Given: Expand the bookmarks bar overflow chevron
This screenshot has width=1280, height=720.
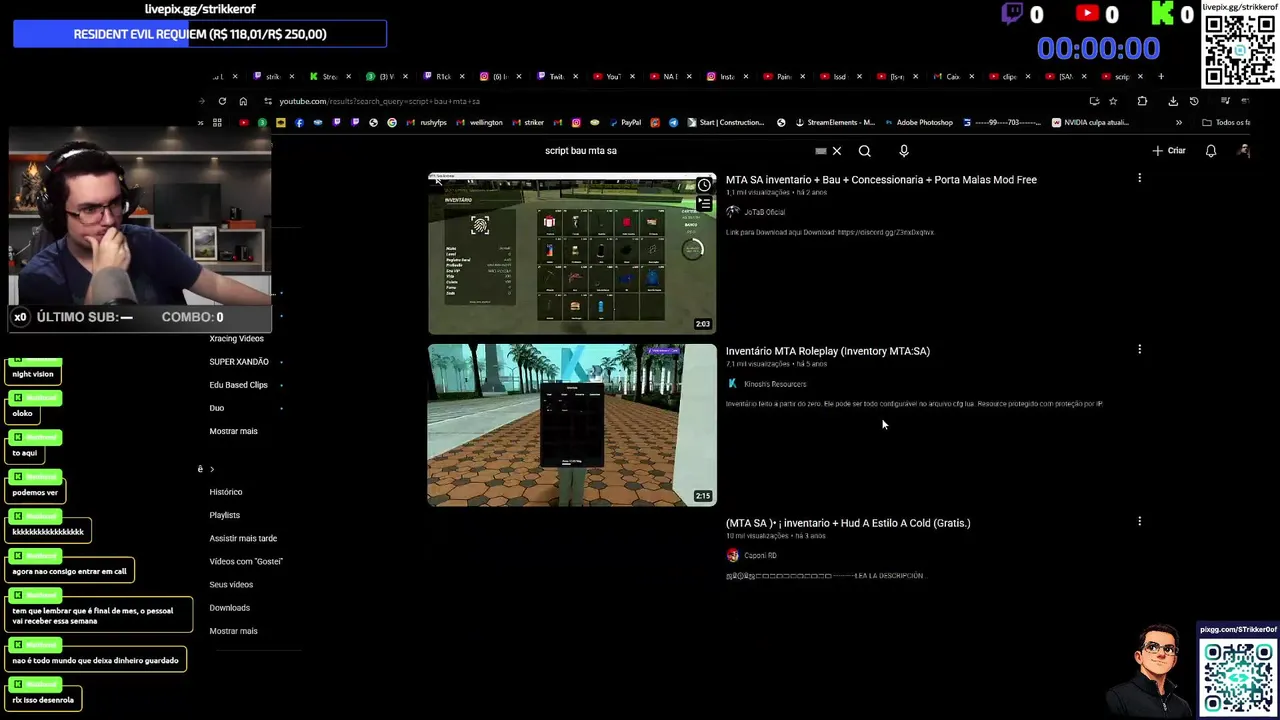Looking at the screenshot, I should coord(1179,123).
